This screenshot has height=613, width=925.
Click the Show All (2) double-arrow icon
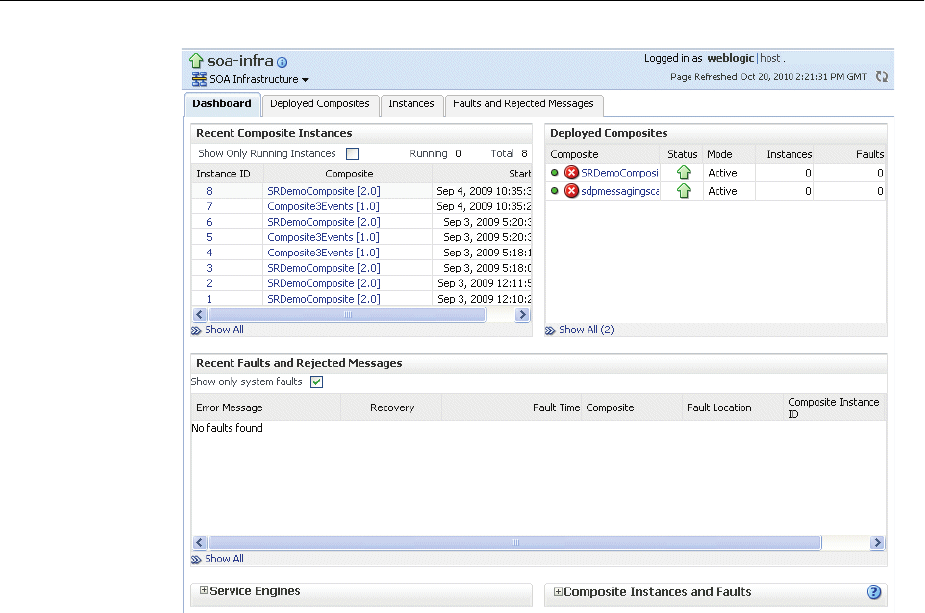(x=550, y=330)
